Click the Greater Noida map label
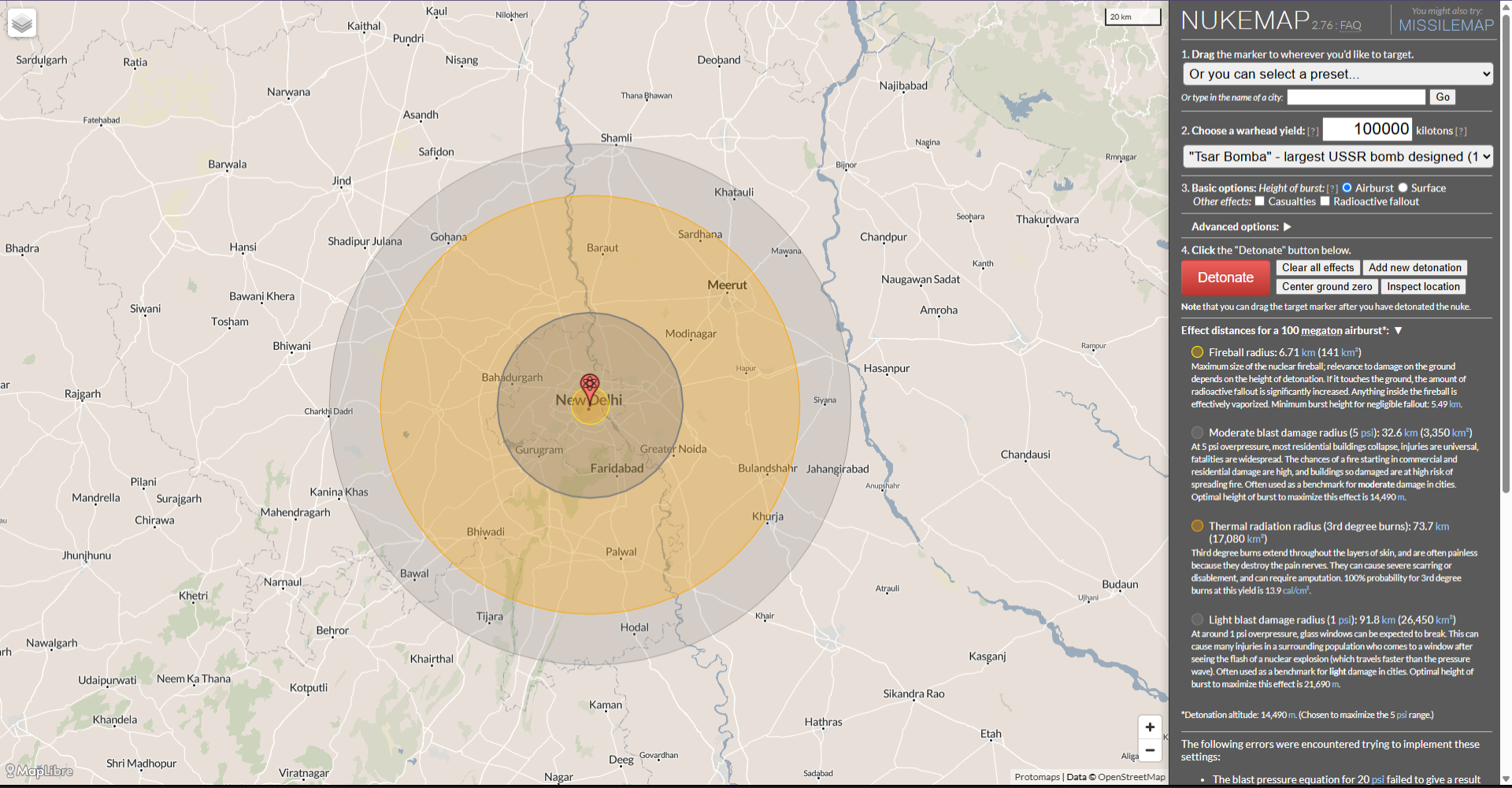The image size is (1512, 788). 673,449
